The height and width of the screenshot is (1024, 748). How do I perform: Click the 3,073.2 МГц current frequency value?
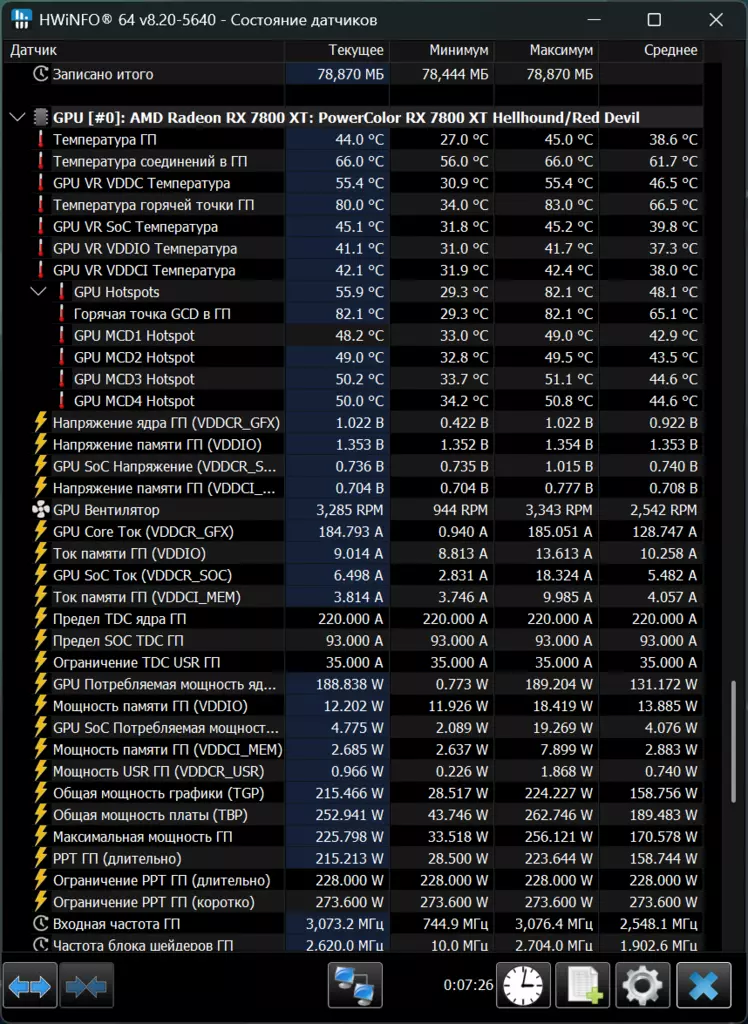point(344,924)
